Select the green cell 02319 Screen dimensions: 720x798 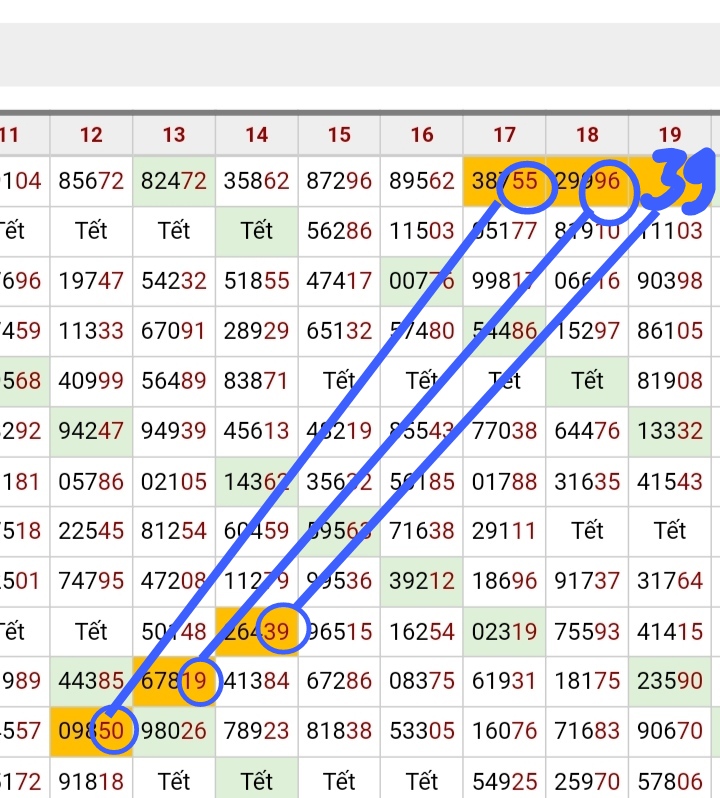point(504,631)
